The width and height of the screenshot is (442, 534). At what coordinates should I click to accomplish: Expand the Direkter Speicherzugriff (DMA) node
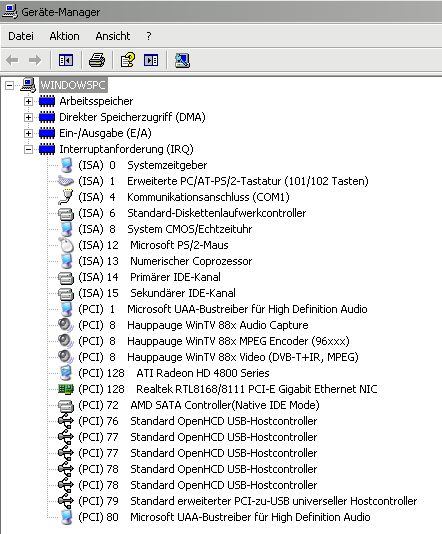[29, 117]
